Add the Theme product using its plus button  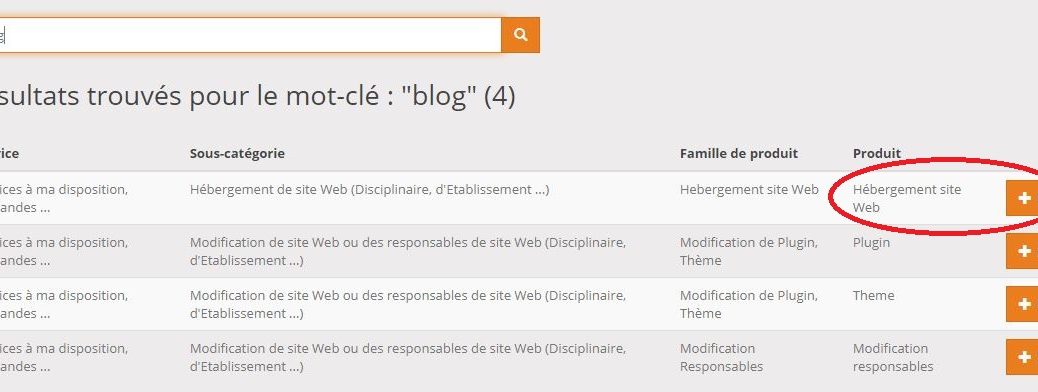tap(1022, 304)
